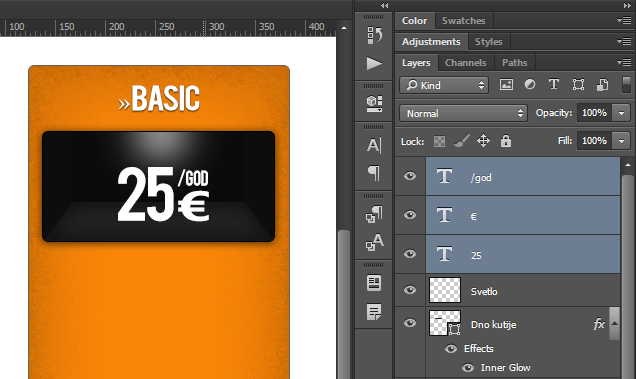The width and height of the screenshot is (636, 379).
Task: Open Color panel flyout menu icon
Action: click(x=624, y=20)
